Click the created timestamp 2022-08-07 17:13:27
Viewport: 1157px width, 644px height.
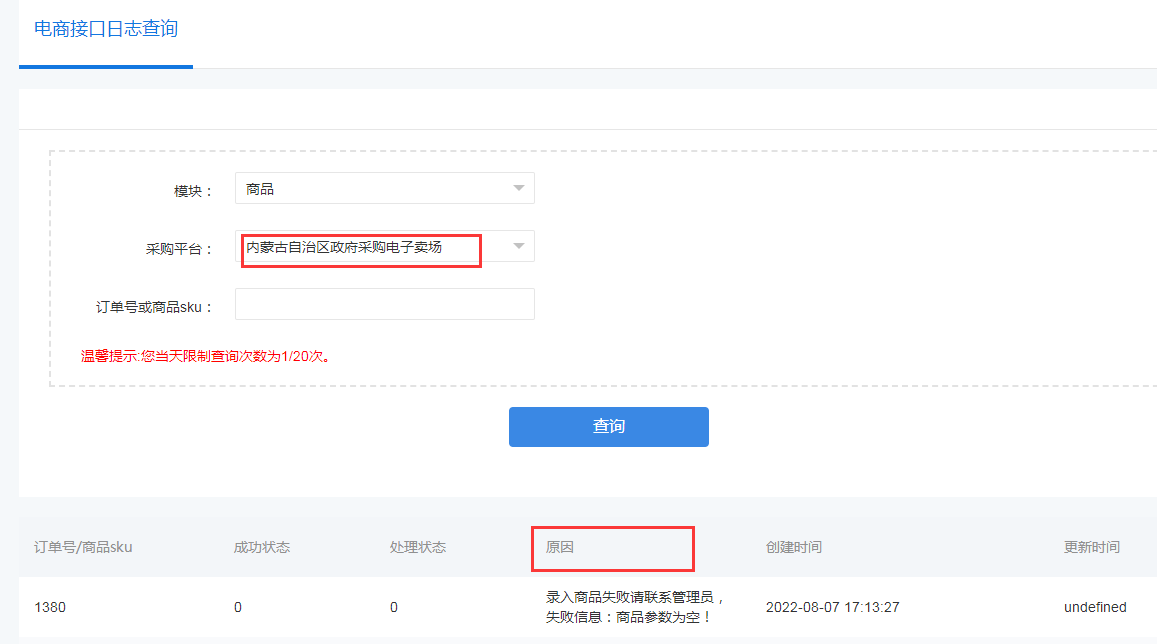832,607
